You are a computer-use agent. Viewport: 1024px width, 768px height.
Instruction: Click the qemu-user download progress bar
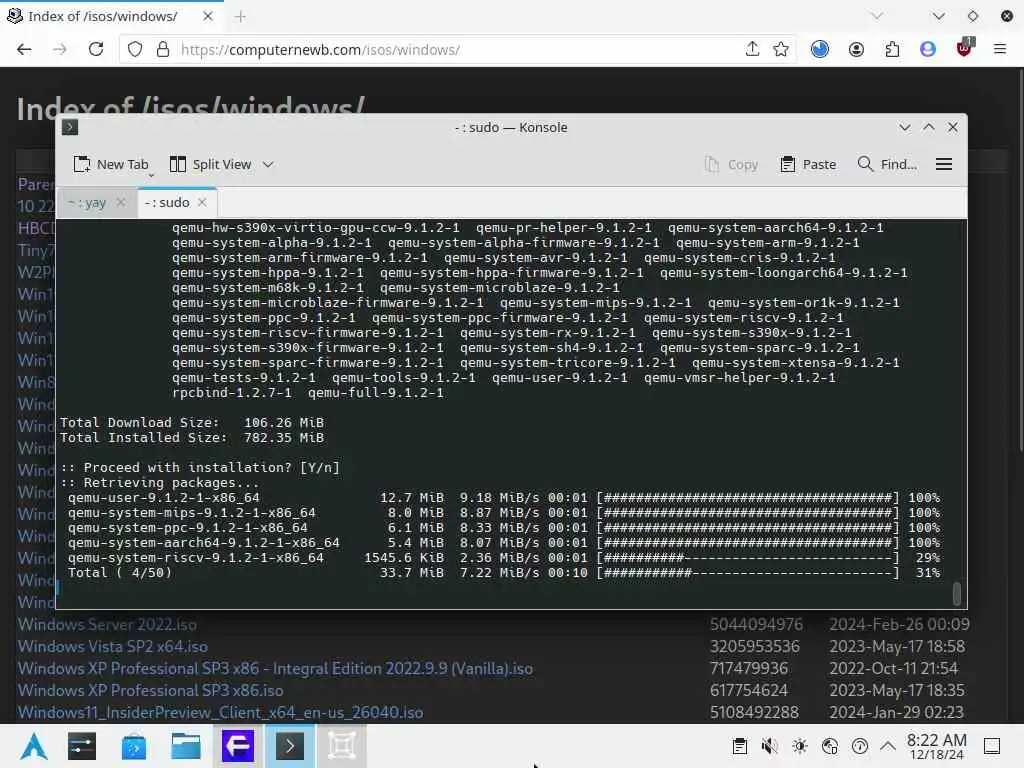[x=748, y=498]
